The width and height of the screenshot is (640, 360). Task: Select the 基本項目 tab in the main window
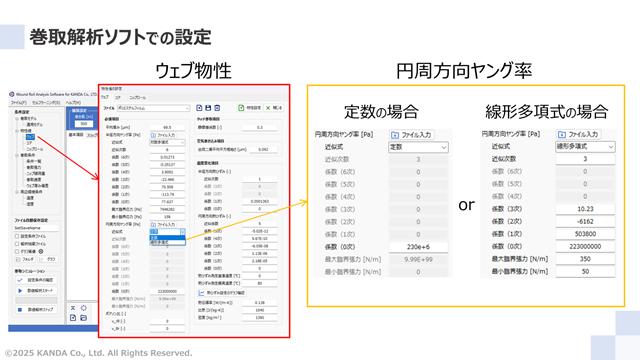point(76,135)
